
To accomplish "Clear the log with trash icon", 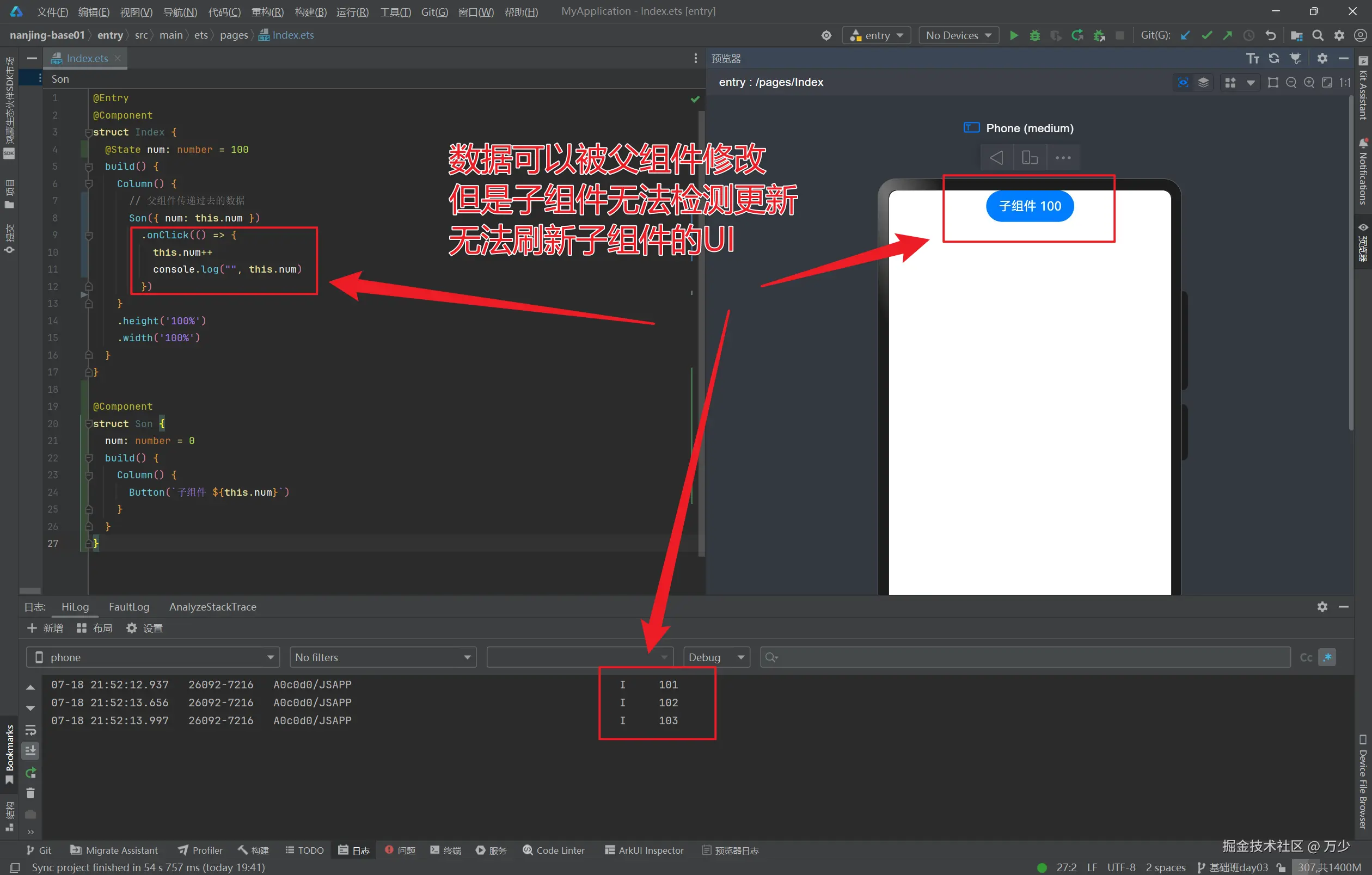I will tap(31, 793).
